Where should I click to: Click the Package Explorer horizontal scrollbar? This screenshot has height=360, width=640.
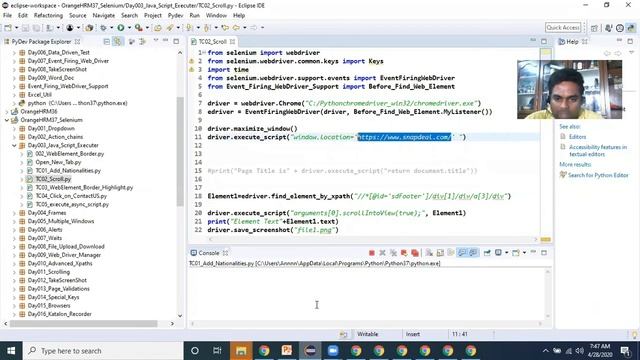coord(84,324)
